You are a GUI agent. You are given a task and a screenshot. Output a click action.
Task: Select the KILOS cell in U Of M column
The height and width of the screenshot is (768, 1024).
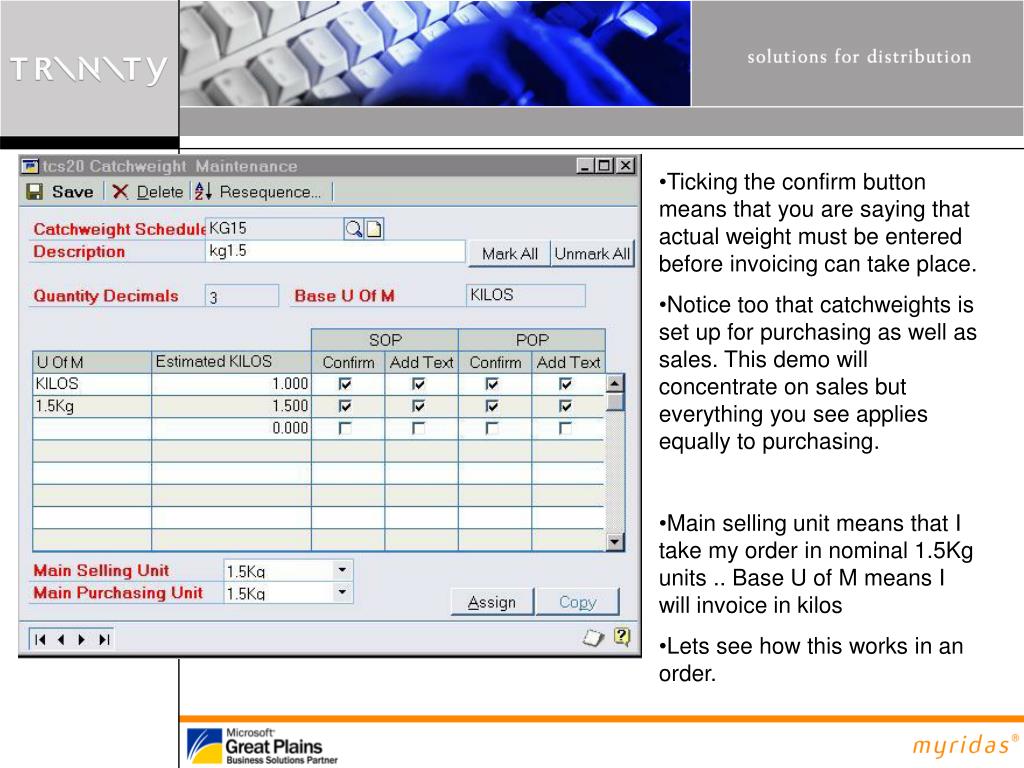coord(92,384)
